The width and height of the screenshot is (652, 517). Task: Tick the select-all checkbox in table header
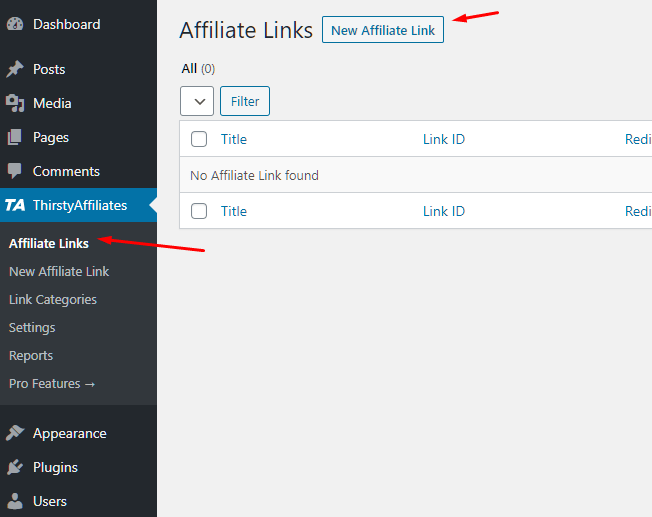pyautogui.click(x=199, y=139)
